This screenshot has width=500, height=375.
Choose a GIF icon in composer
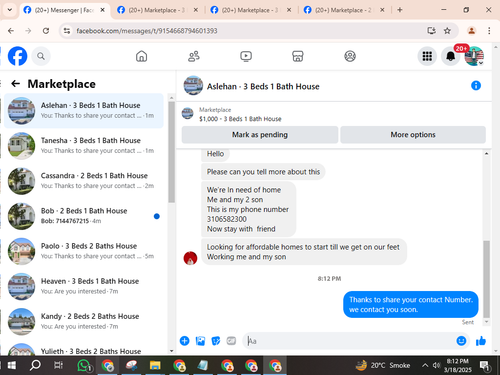click(x=231, y=341)
